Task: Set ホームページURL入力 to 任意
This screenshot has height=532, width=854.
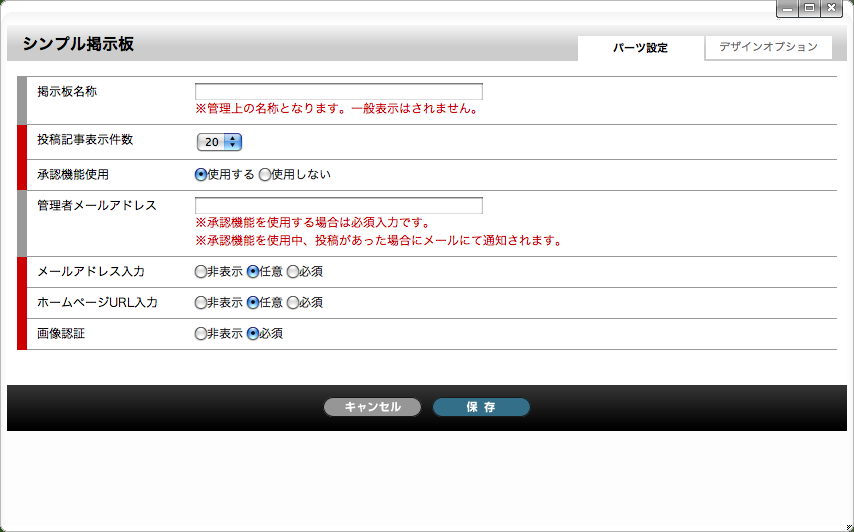Action: coord(253,303)
